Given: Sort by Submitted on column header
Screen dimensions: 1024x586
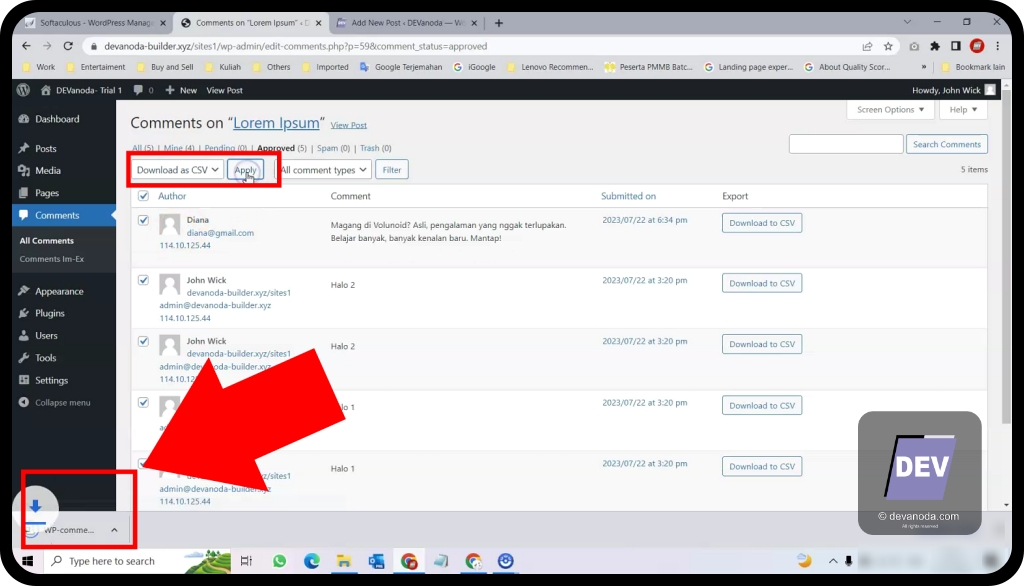Looking at the screenshot, I should tap(628, 196).
